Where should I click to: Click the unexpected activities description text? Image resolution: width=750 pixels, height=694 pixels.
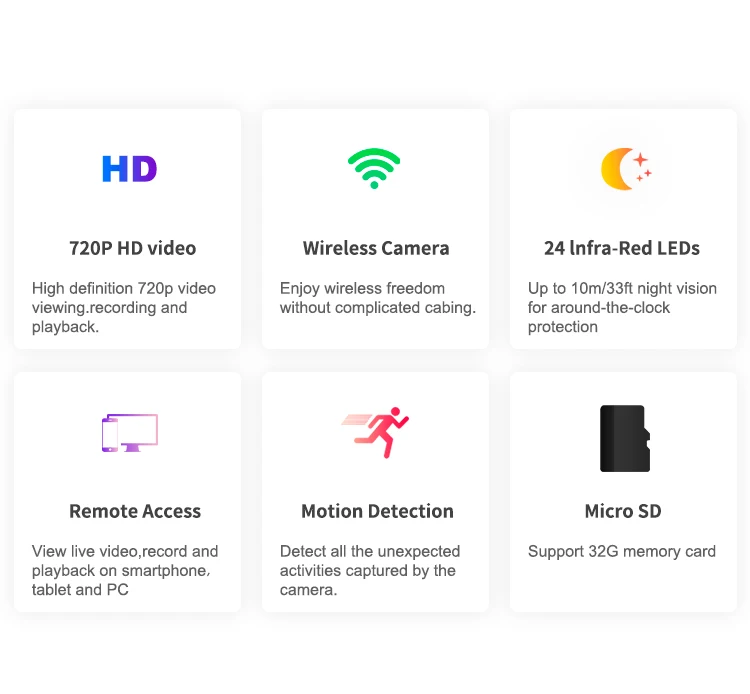(x=370, y=571)
